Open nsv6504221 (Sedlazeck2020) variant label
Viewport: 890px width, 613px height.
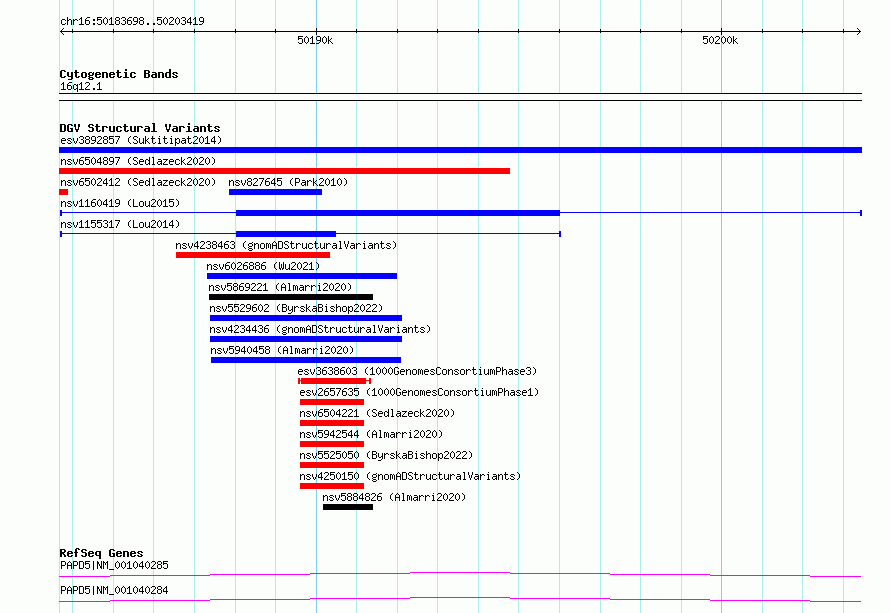coord(377,413)
